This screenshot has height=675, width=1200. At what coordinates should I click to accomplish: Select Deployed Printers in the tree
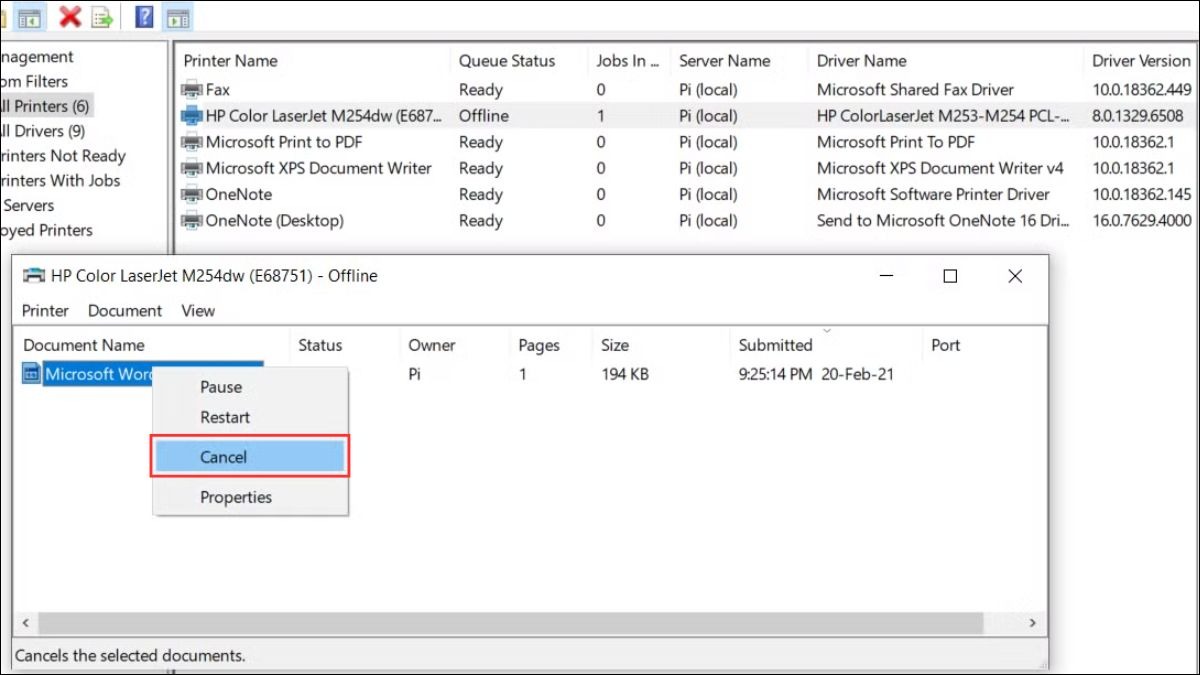click(47, 230)
